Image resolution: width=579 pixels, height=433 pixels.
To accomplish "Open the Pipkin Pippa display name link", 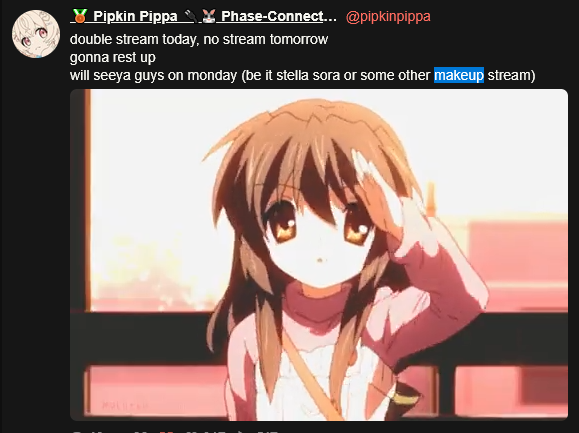I will click(x=135, y=16).
